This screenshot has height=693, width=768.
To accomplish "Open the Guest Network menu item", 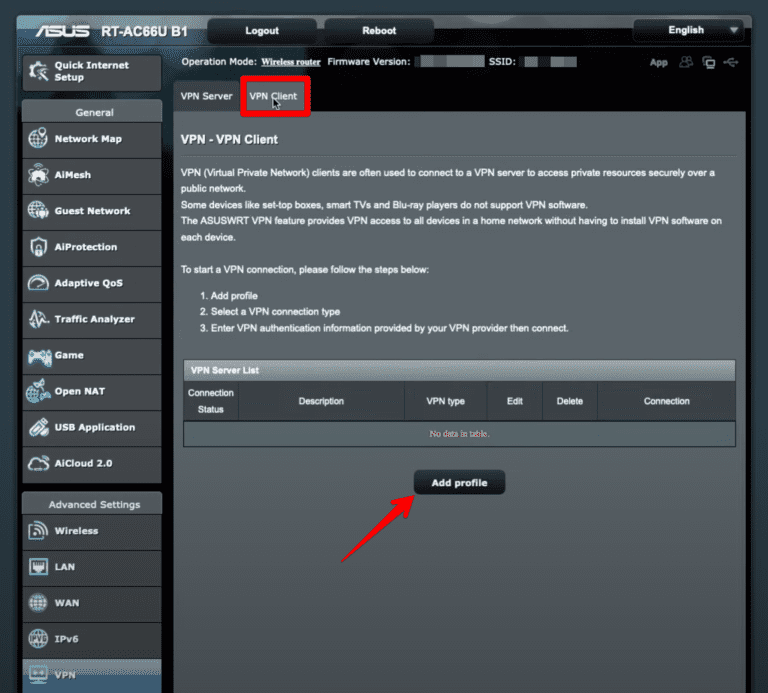I will point(92,211).
